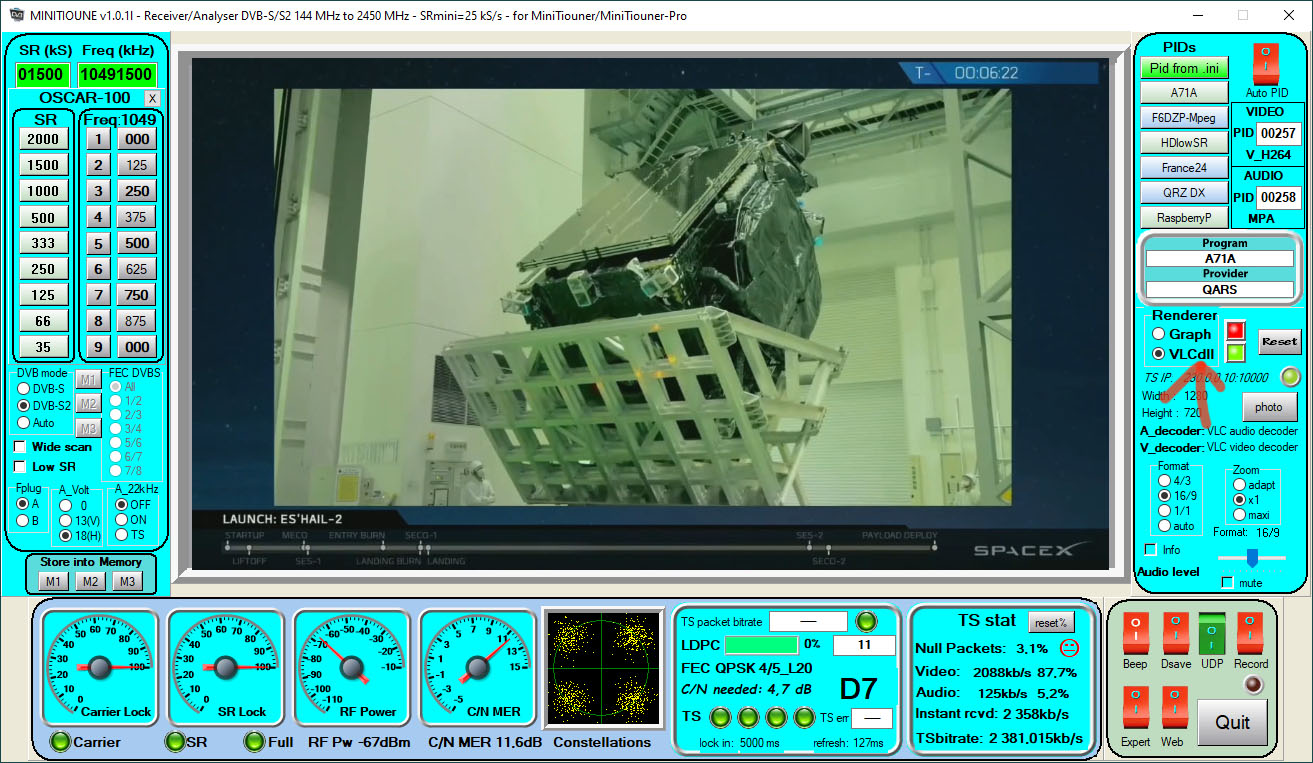Viewport: 1313px width, 763px height.
Task: Select symbol rate 2000 preset
Action: (x=43, y=139)
